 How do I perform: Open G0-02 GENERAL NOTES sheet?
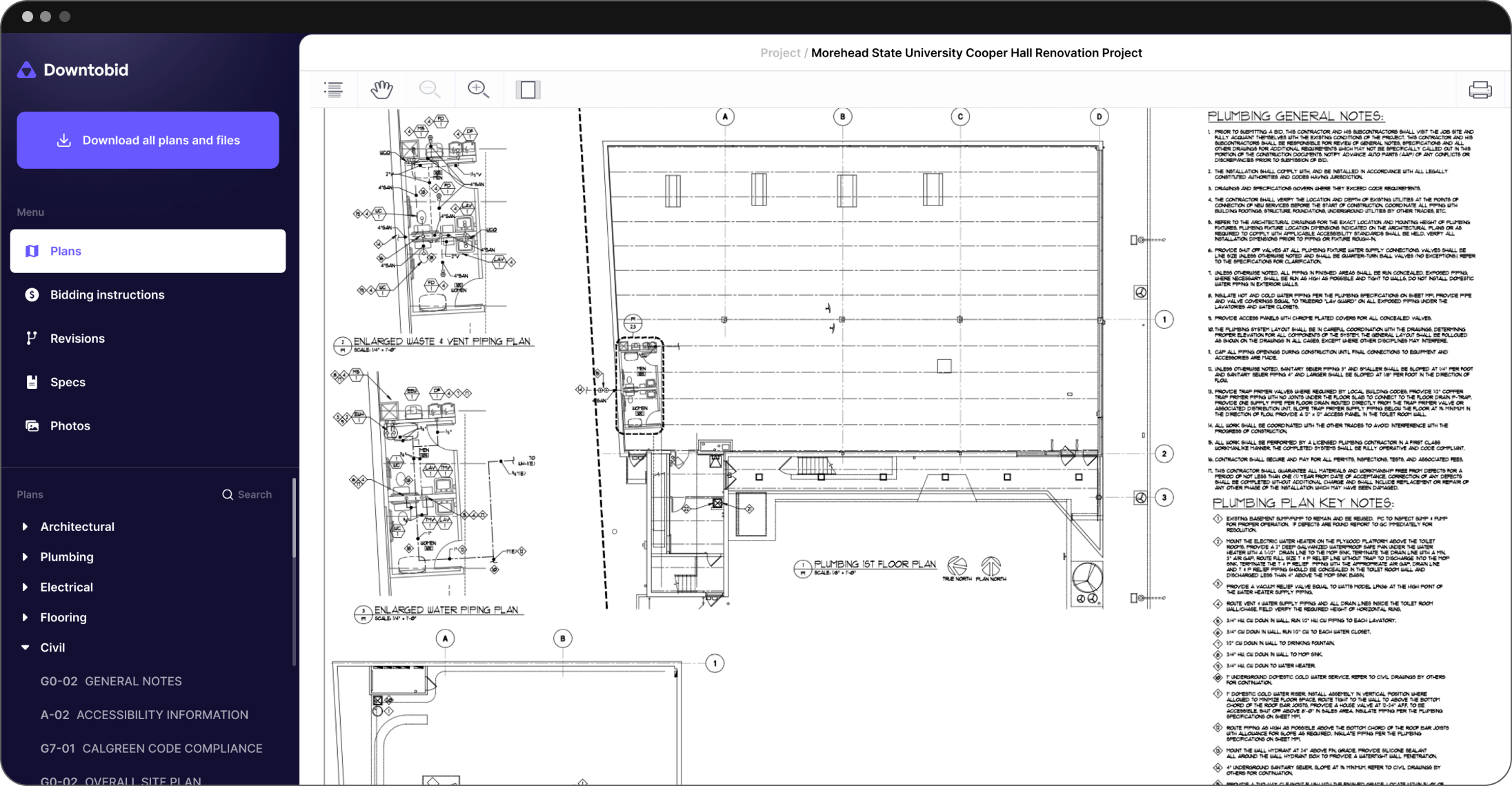111,681
